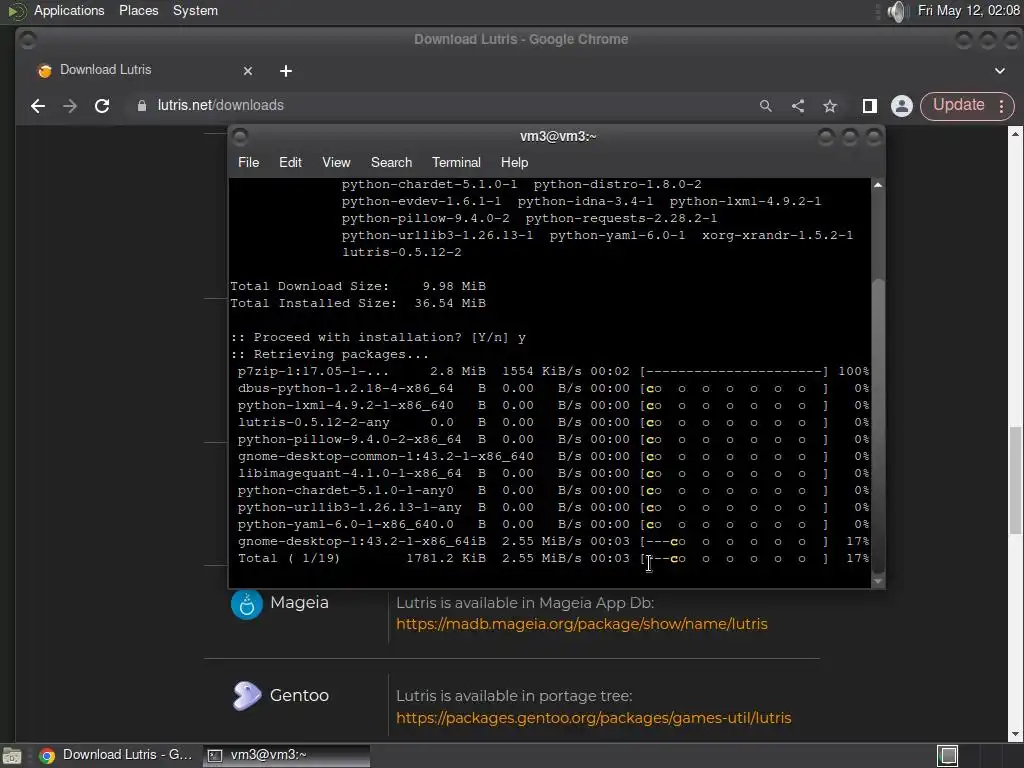Click the show desktop icon in taskbar
This screenshot has width=1024, height=768.
point(12,756)
